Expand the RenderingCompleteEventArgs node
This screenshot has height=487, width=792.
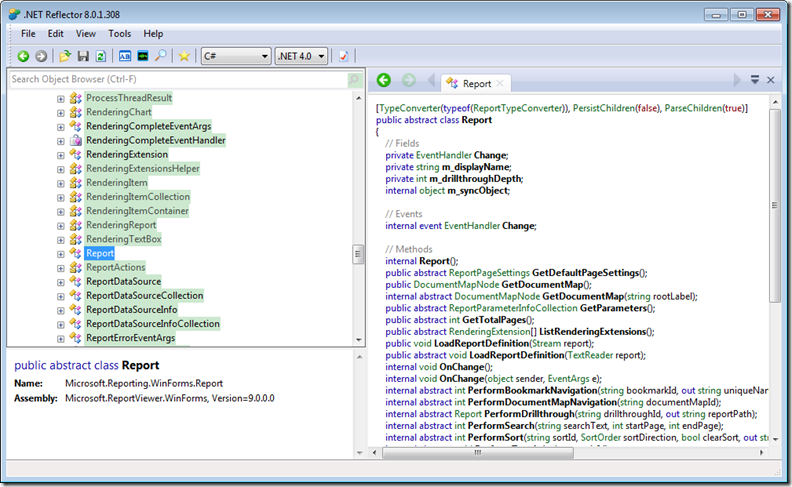tap(61, 127)
